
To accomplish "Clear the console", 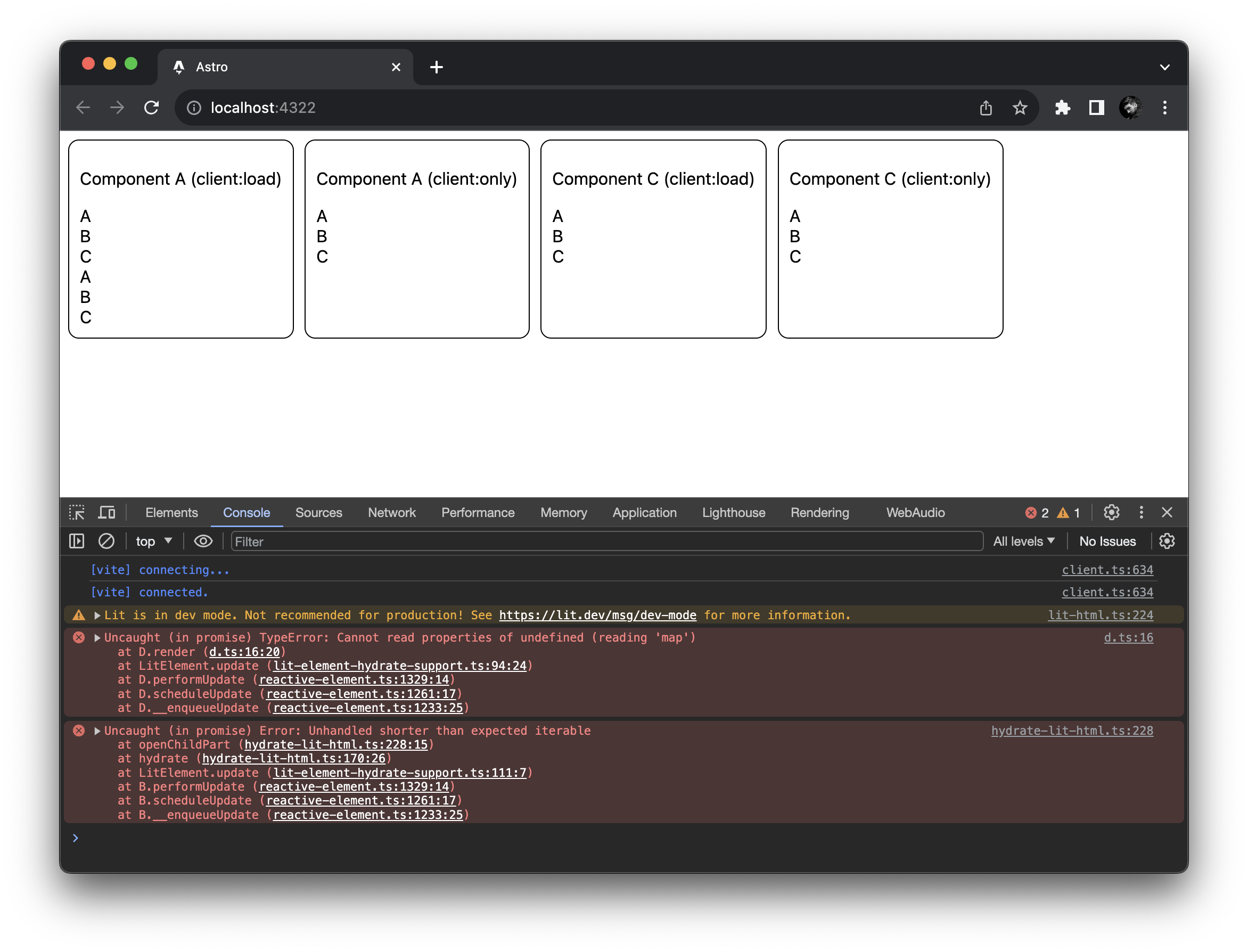I will [106, 541].
